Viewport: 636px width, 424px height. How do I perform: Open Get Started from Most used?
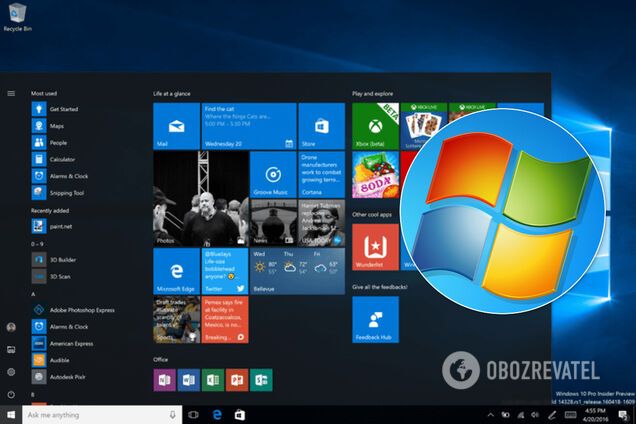point(55,109)
